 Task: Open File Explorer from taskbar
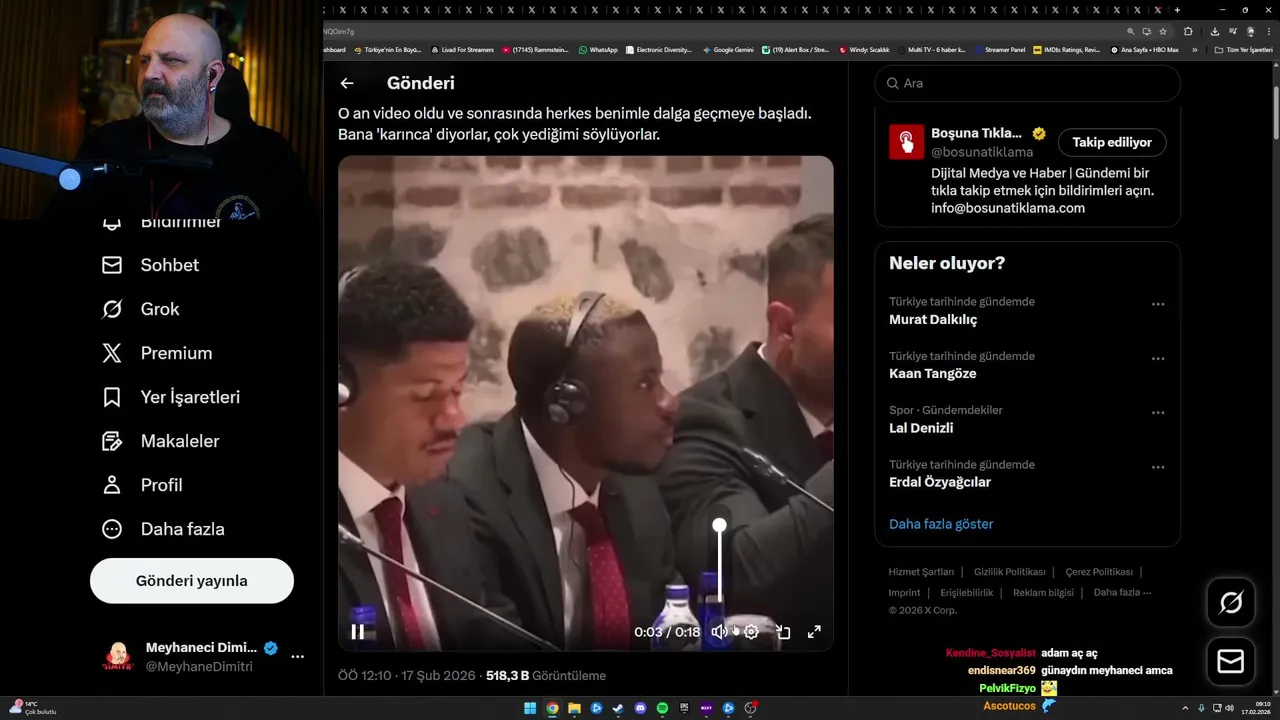click(574, 709)
